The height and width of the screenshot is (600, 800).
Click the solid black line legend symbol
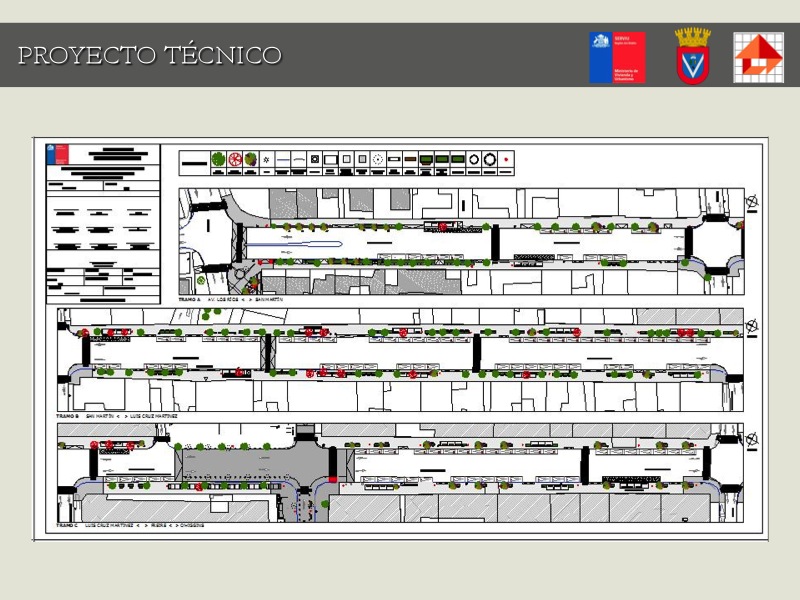(193, 159)
